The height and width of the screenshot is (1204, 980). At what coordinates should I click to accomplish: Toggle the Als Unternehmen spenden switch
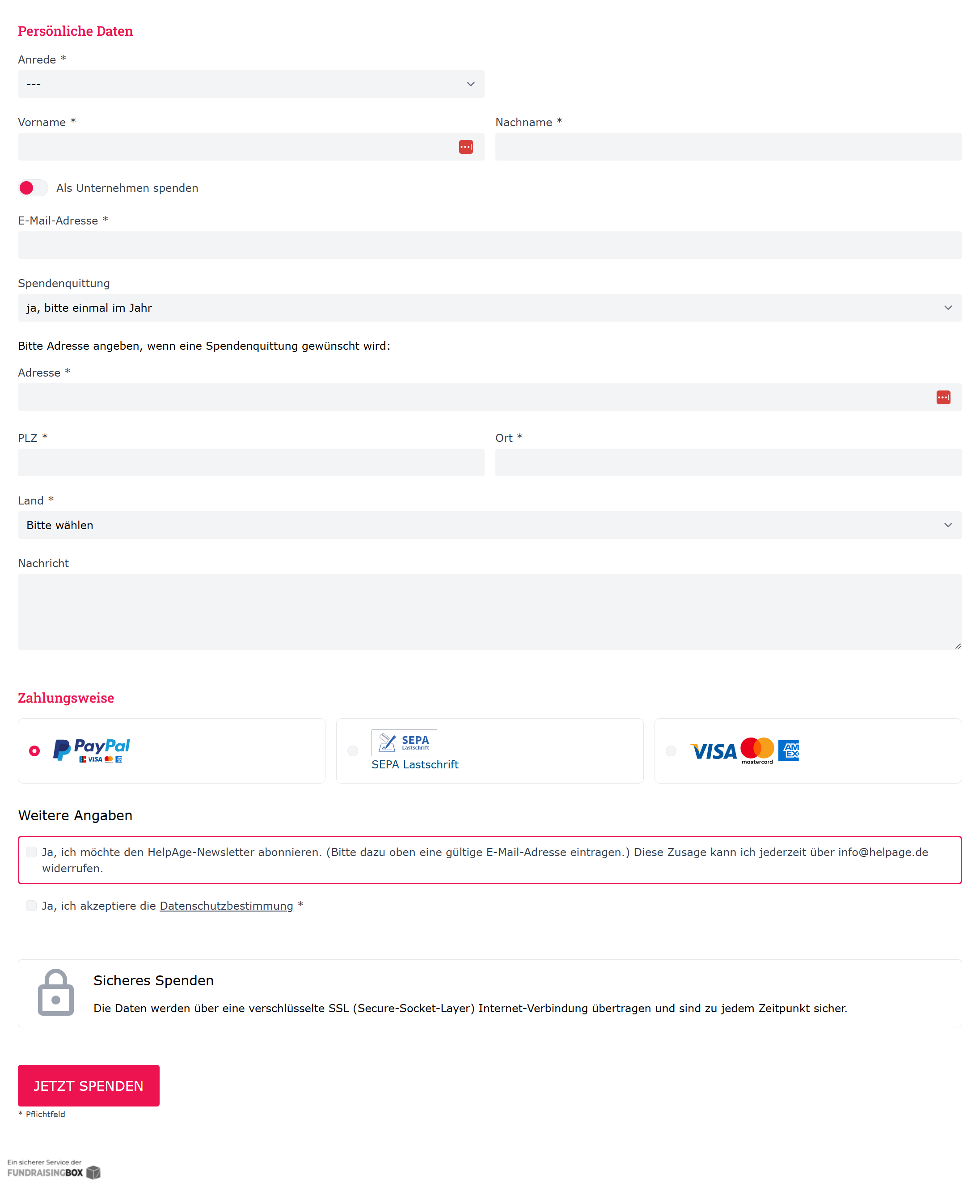(33, 188)
